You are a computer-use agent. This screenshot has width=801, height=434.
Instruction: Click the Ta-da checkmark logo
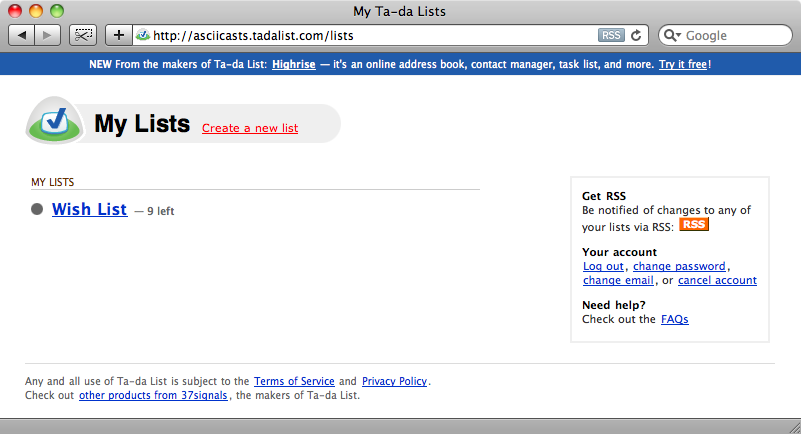(x=55, y=120)
